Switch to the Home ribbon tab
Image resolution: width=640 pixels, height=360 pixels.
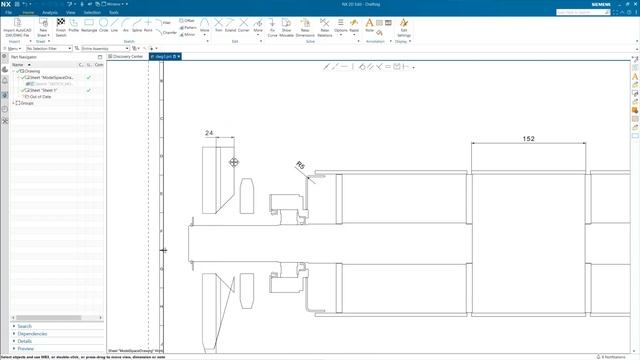(28, 13)
